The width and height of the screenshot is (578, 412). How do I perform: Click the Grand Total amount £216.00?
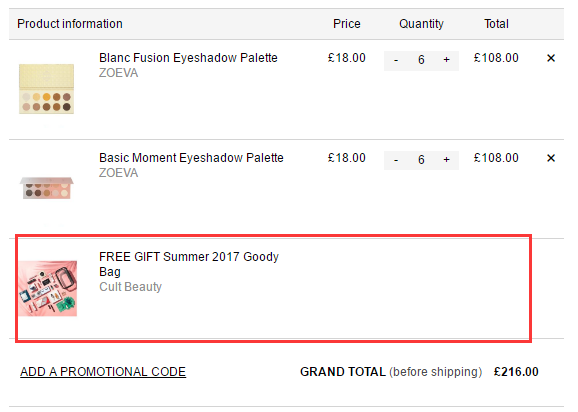pos(516,372)
